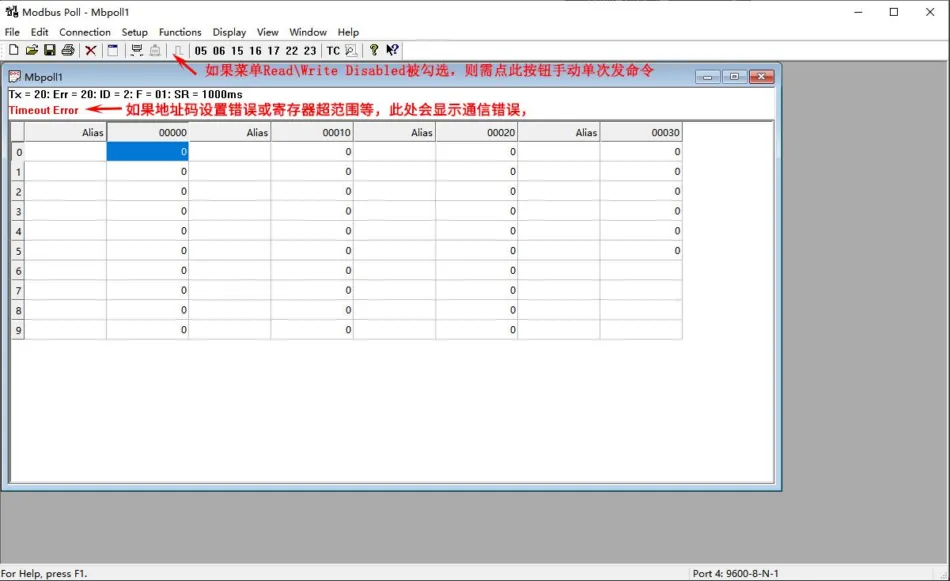This screenshot has height=581, width=950.
Task: Click the red Timeout Error message
Action: click(x=43, y=110)
